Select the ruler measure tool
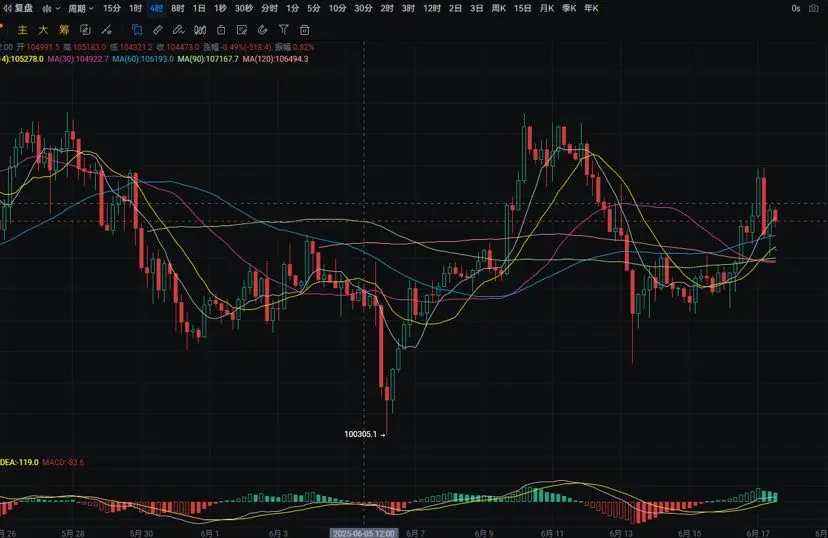 pos(157,30)
